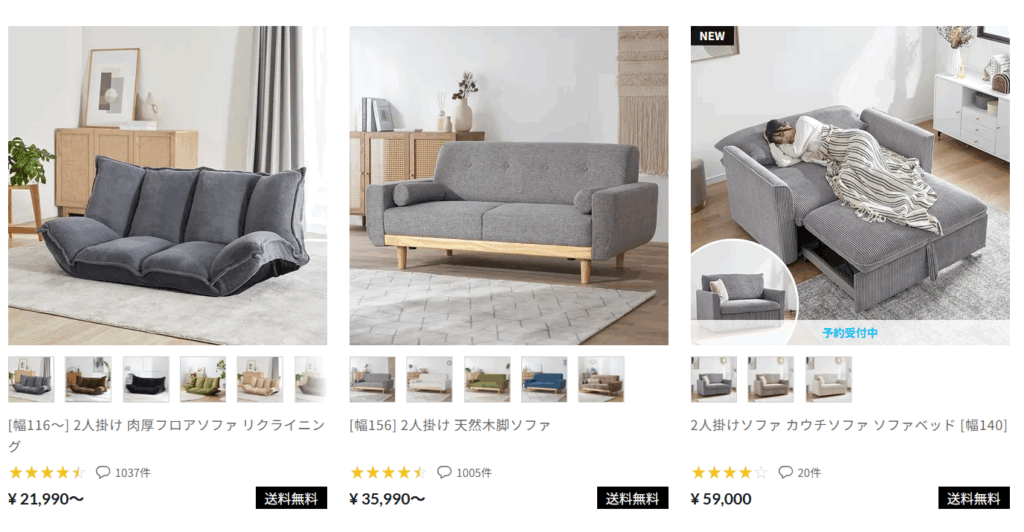This screenshot has height=532, width=1024.
Task: Choose the blue wooden-leg sofa variant thumbnail
Action: (x=544, y=379)
